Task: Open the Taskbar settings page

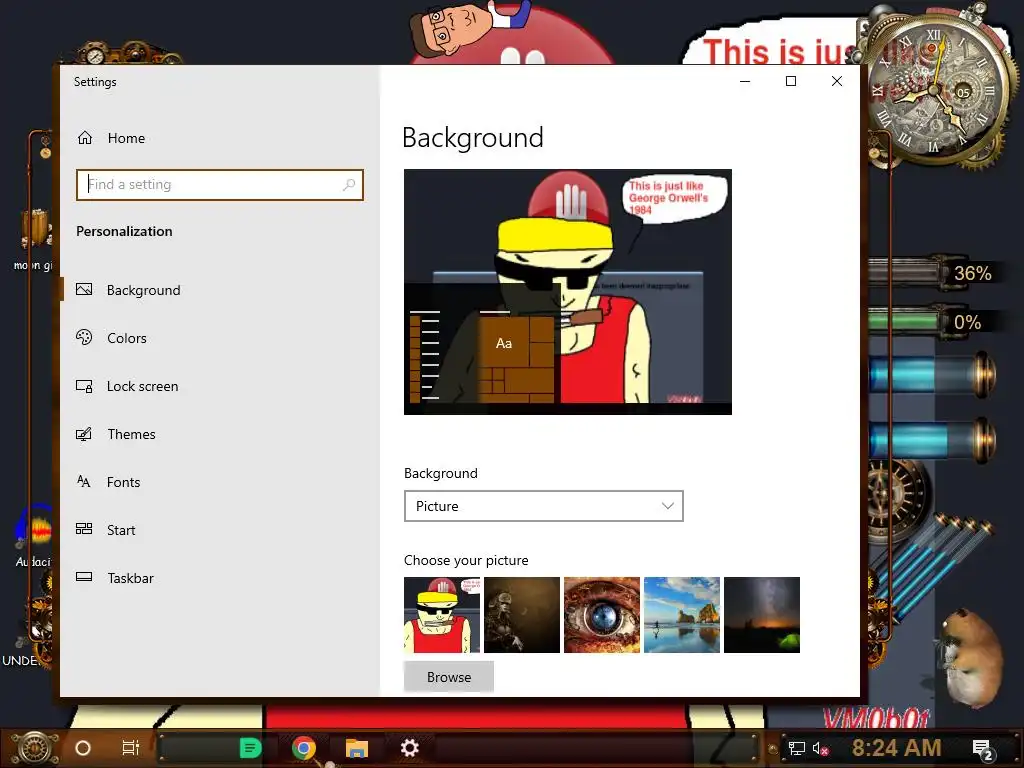Action: 131,578
